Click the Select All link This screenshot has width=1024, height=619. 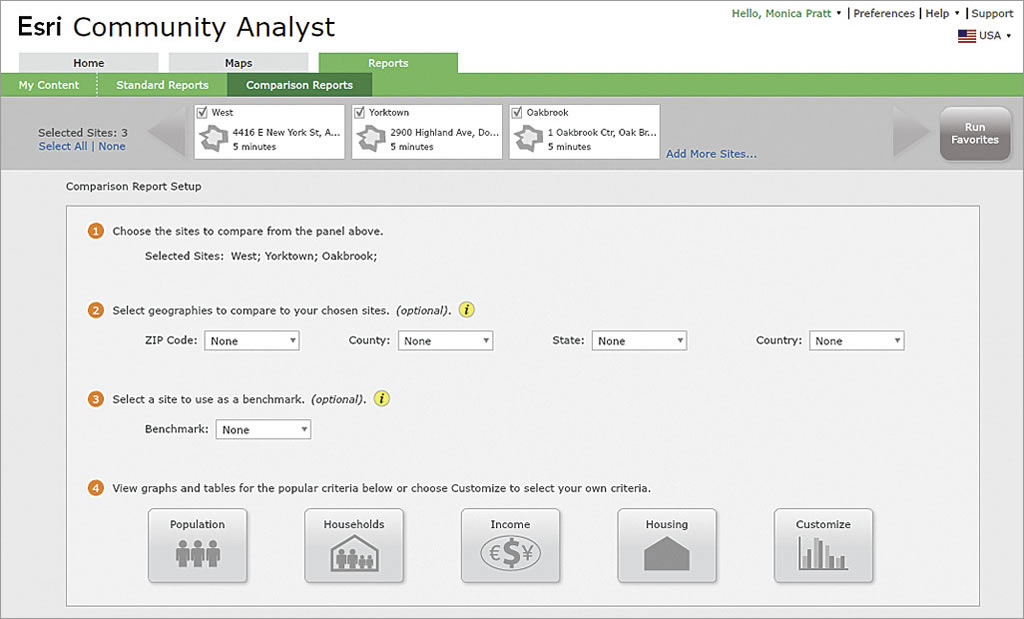click(63, 146)
